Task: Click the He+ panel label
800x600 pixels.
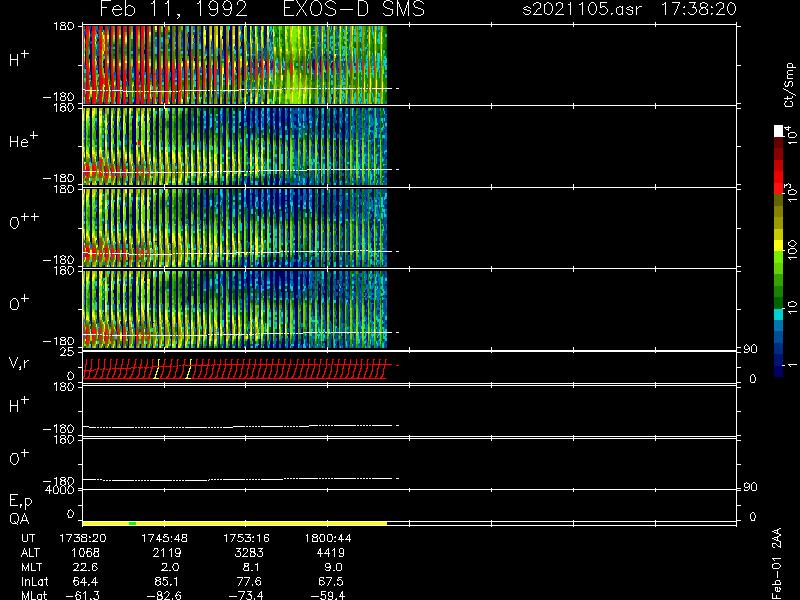Action: coord(23,140)
